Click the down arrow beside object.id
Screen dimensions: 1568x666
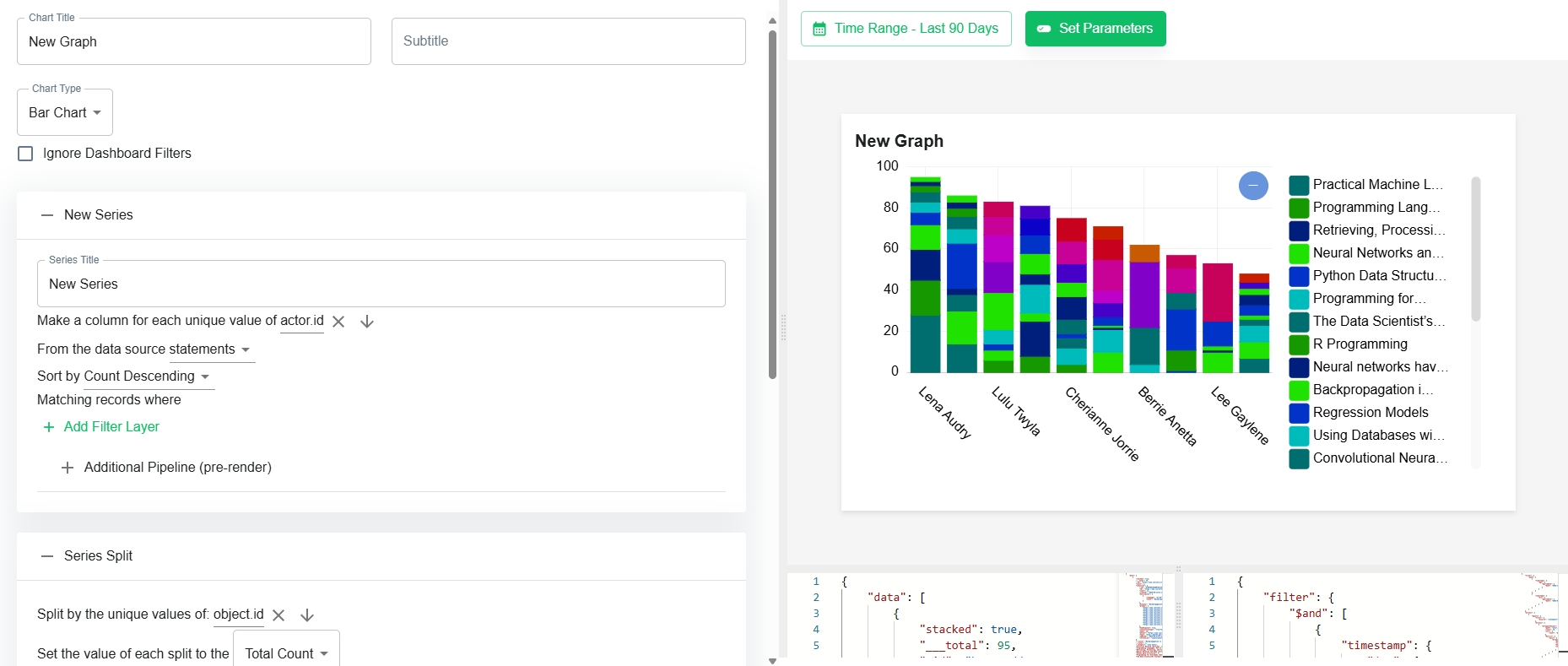click(x=307, y=615)
